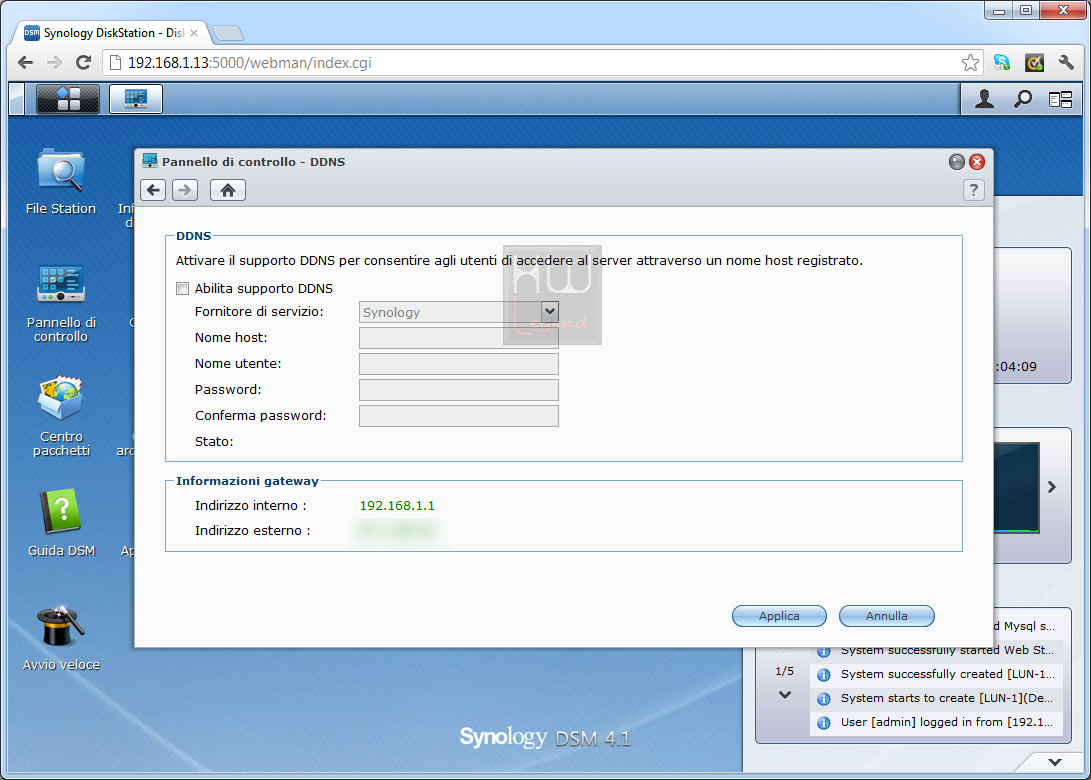This screenshot has width=1091, height=780.
Task: Focus the Conferma password field
Action: [459, 415]
